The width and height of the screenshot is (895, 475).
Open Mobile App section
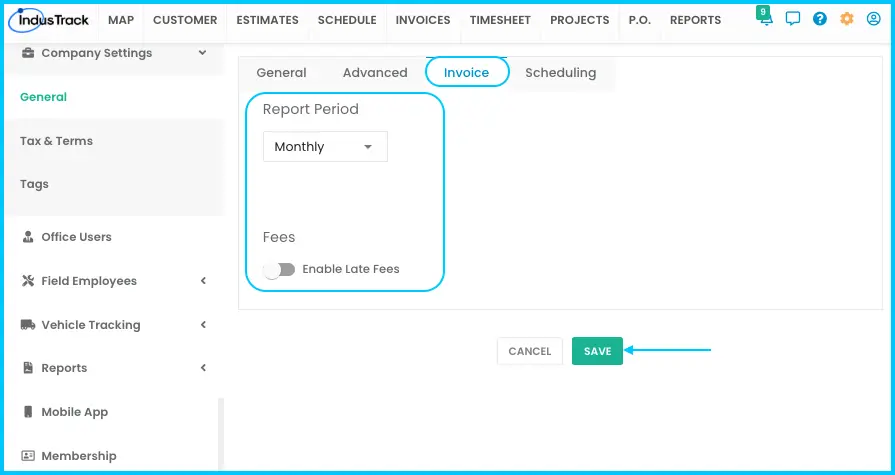(x=75, y=412)
